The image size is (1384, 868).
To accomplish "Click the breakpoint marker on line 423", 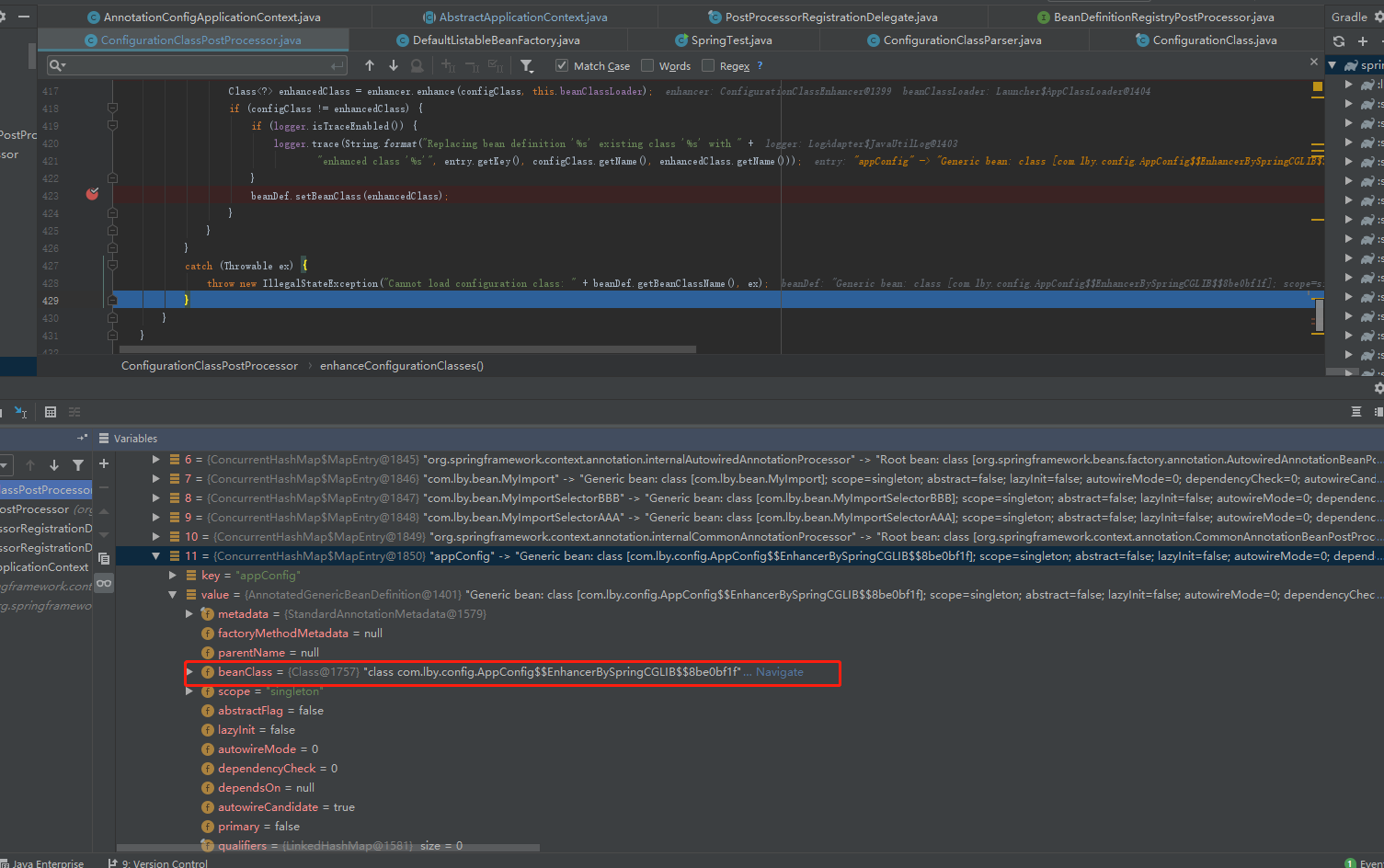I will 92,194.
